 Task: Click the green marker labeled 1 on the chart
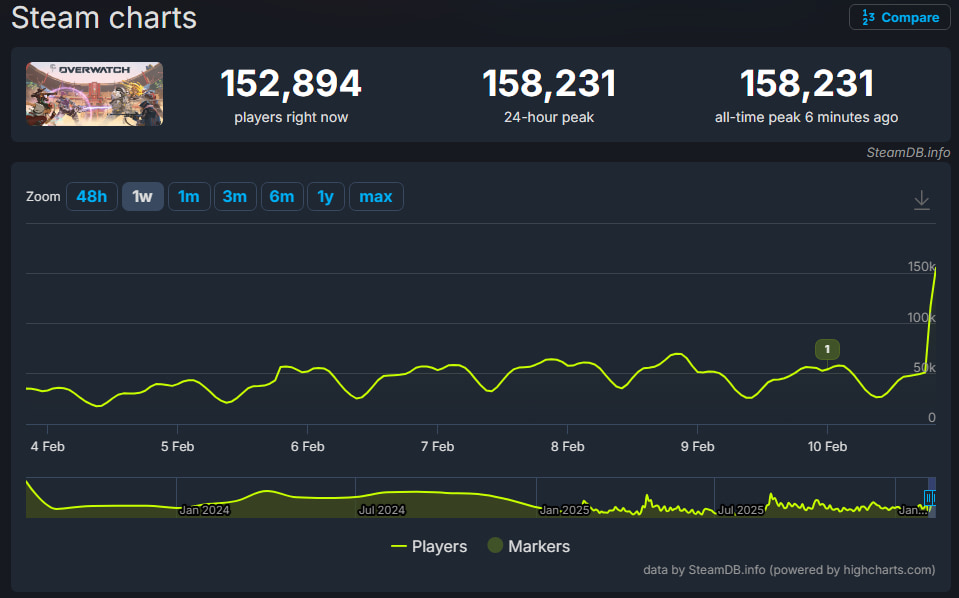pyautogui.click(x=827, y=349)
